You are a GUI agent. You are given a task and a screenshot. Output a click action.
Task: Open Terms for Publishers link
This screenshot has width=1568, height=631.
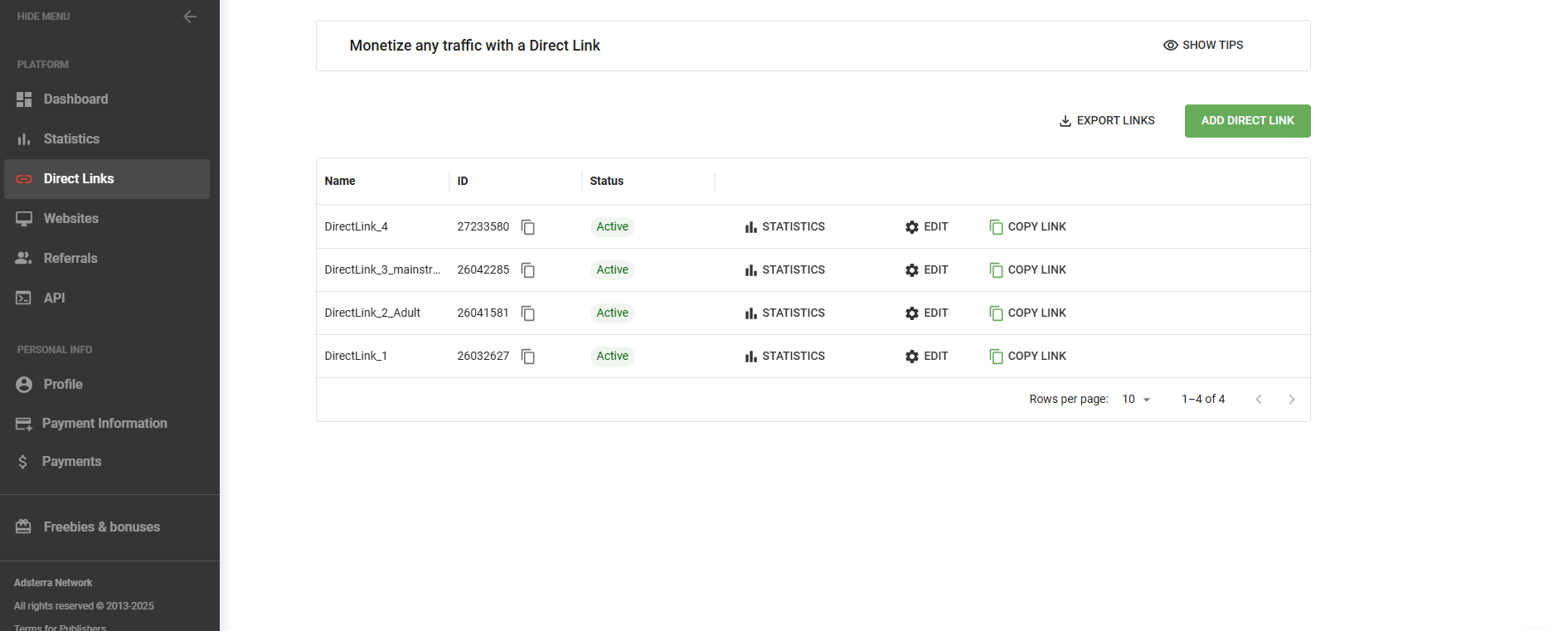point(60,627)
